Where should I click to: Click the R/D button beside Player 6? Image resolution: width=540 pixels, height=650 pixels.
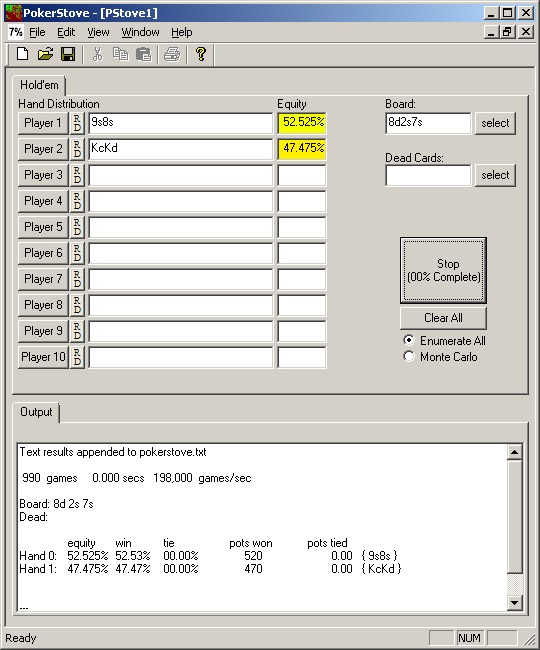point(77,253)
